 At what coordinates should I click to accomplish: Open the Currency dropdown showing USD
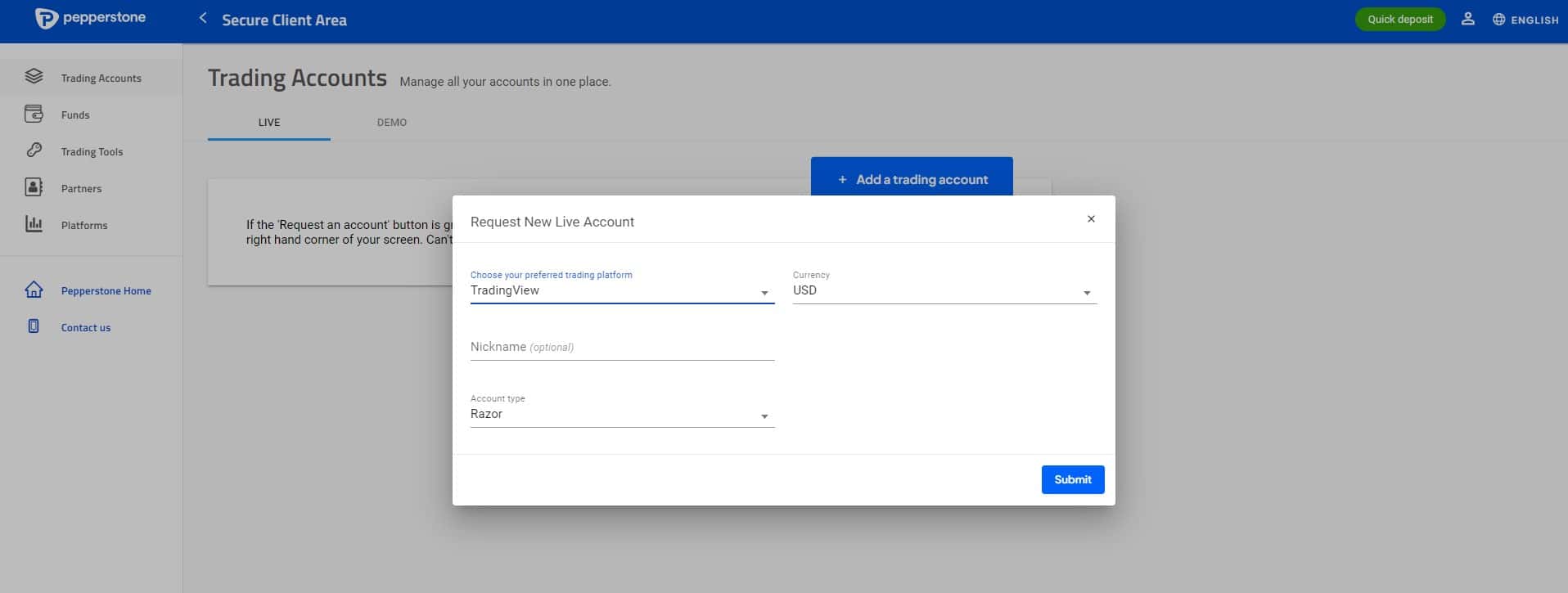[944, 290]
